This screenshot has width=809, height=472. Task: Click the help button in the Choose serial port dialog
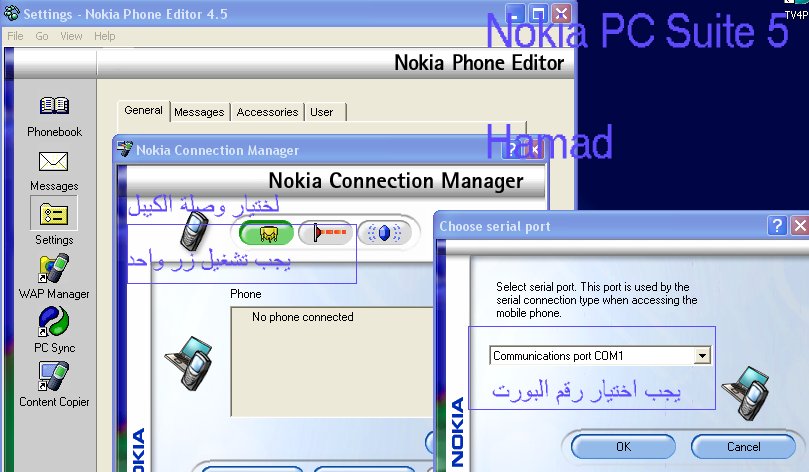[777, 225]
